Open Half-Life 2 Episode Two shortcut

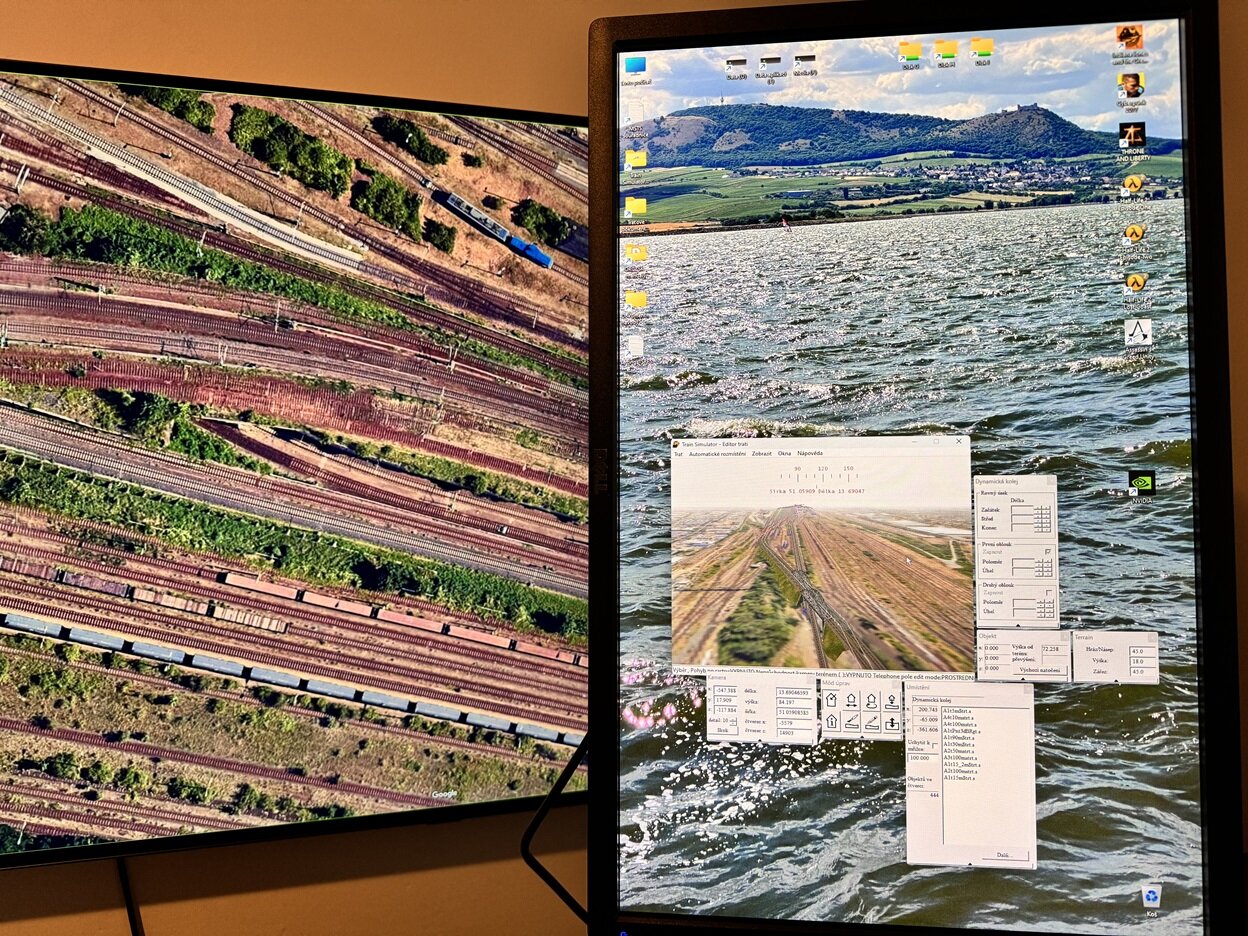coord(1134,240)
